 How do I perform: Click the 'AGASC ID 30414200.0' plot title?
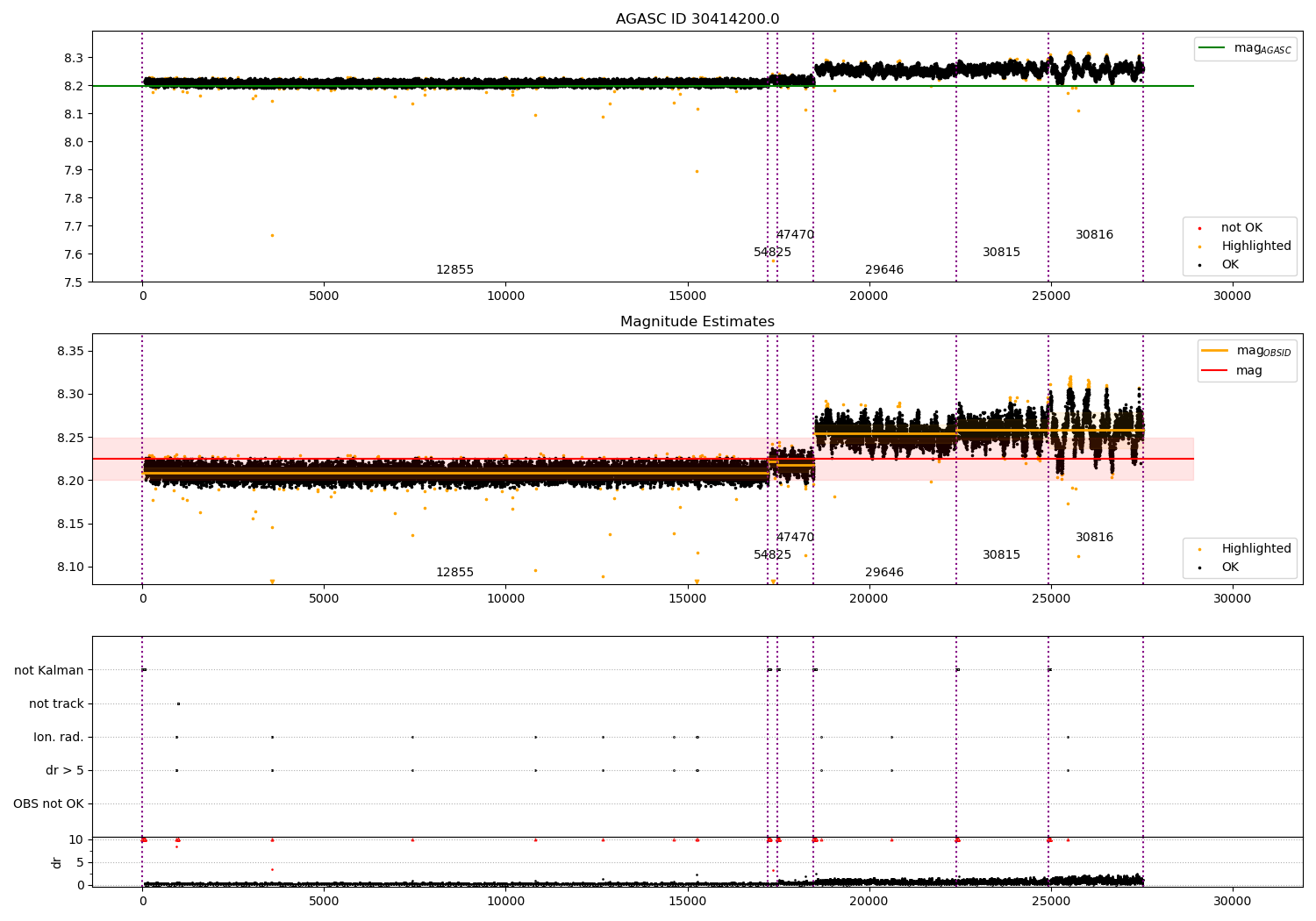point(697,19)
